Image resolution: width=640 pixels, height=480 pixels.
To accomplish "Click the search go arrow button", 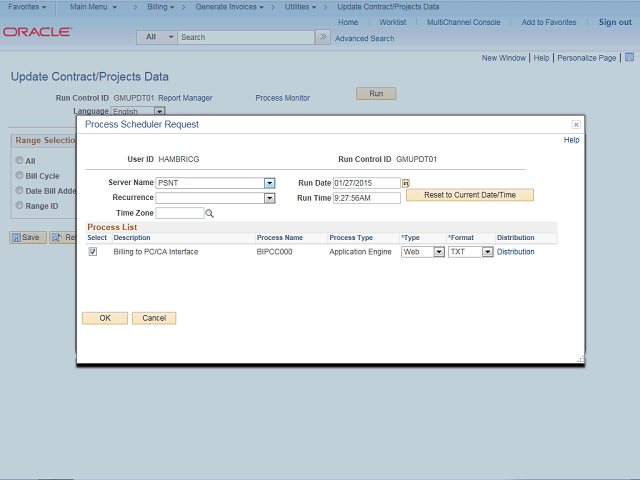I will (x=323, y=37).
